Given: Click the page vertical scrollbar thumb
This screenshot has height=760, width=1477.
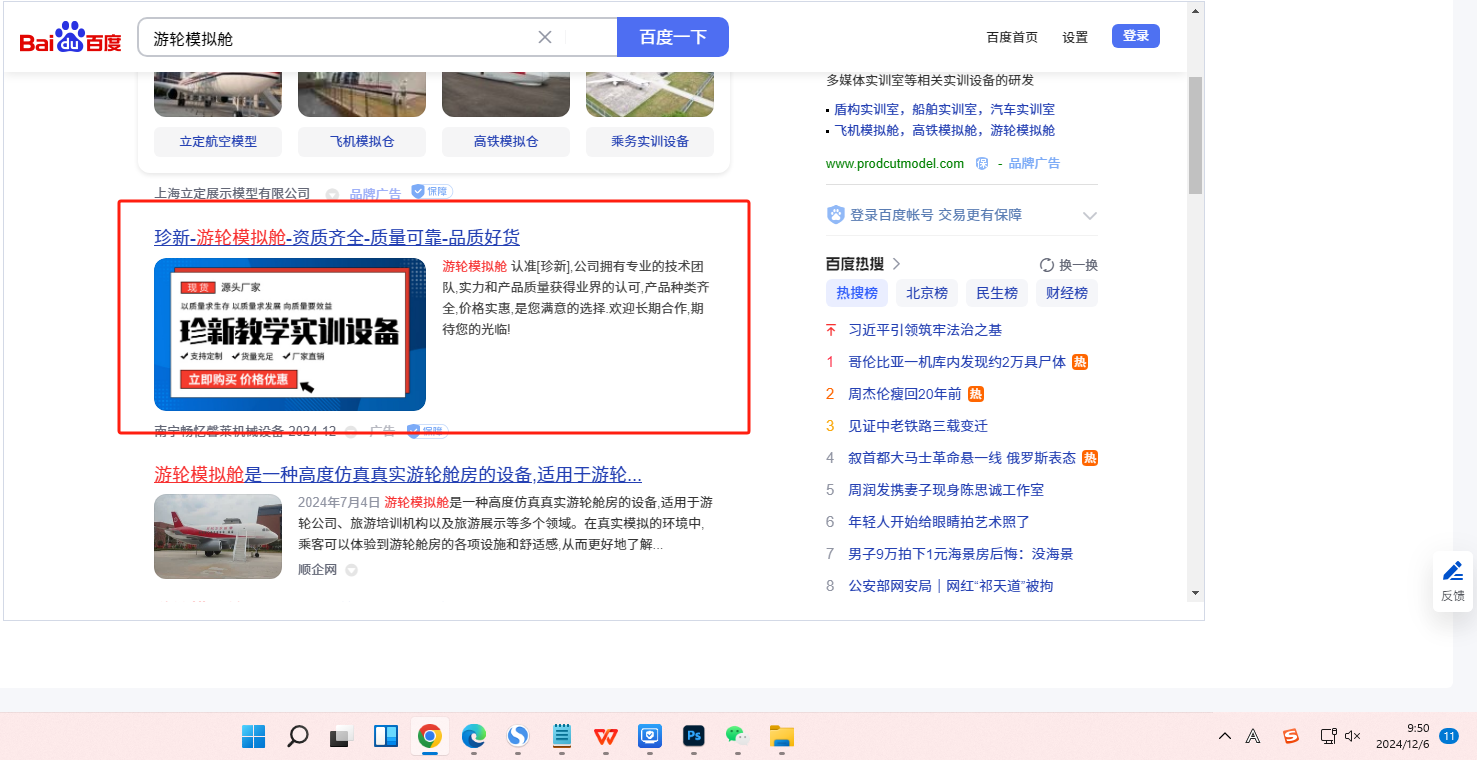Looking at the screenshot, I should click(x=1195, y=135).
